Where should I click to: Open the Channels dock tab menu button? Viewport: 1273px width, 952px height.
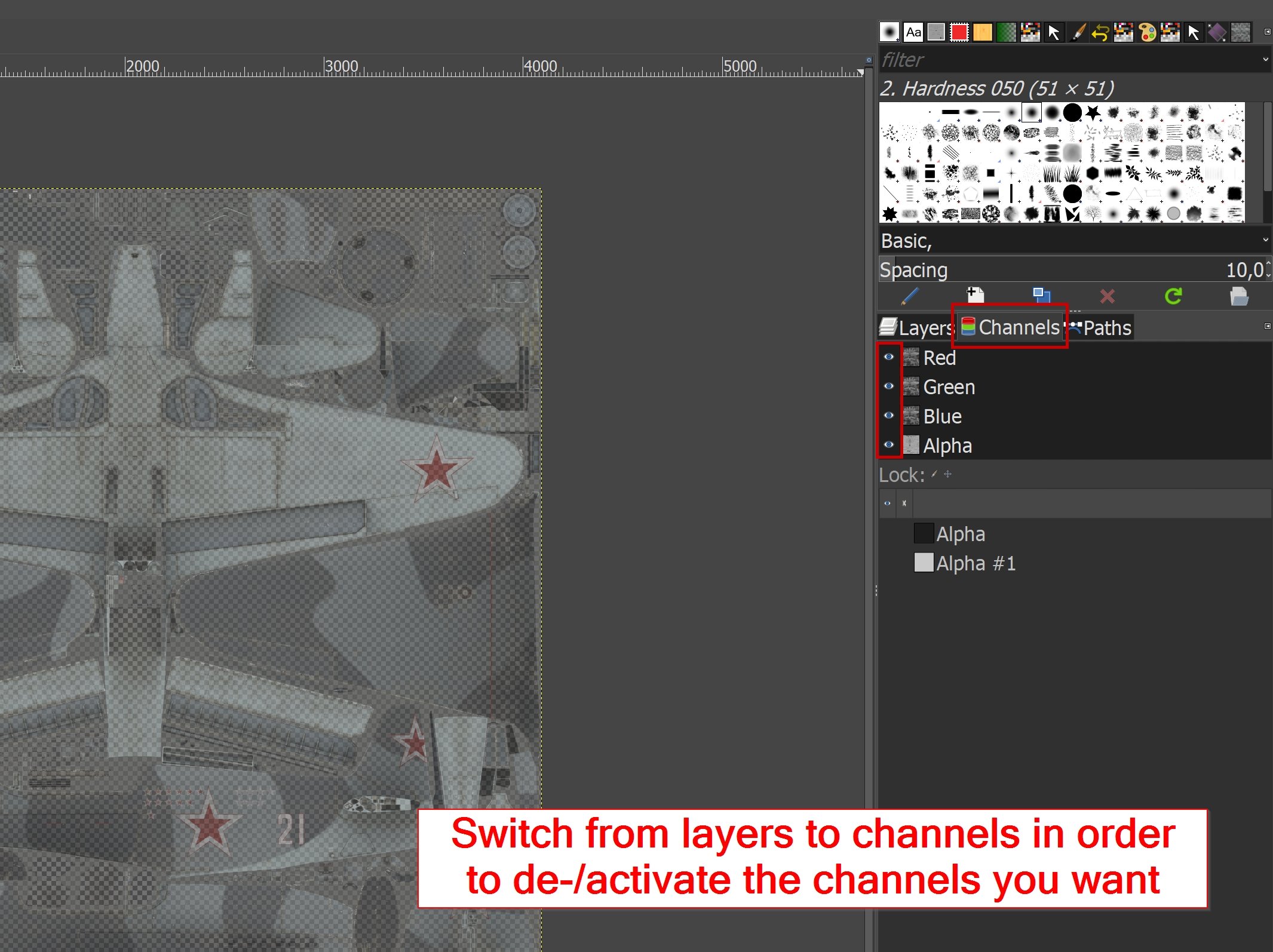point(1267,327)
